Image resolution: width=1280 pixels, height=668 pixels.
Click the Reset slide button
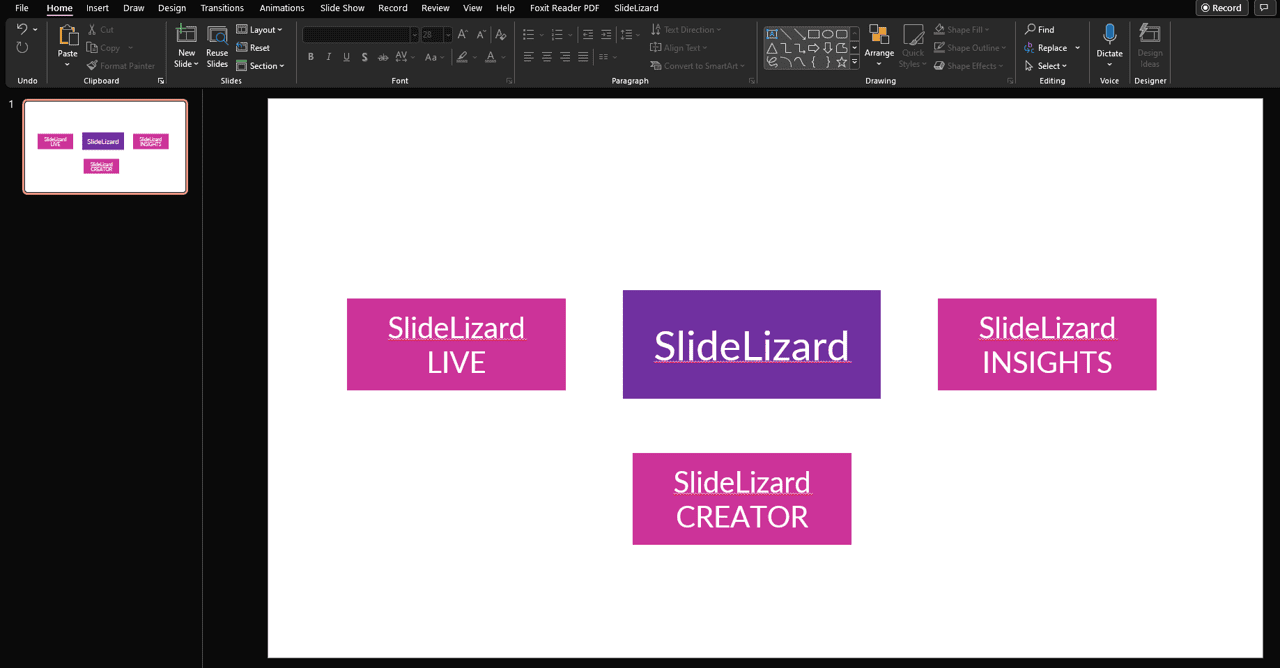[x=254, y=48]
